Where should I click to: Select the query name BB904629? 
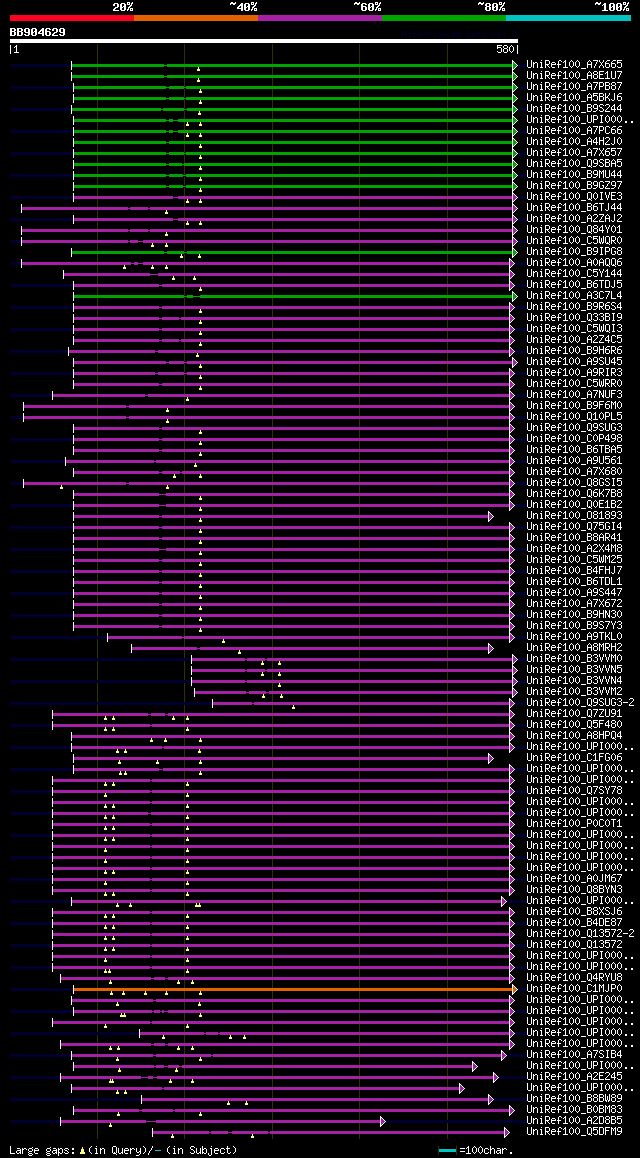(38, 32)
